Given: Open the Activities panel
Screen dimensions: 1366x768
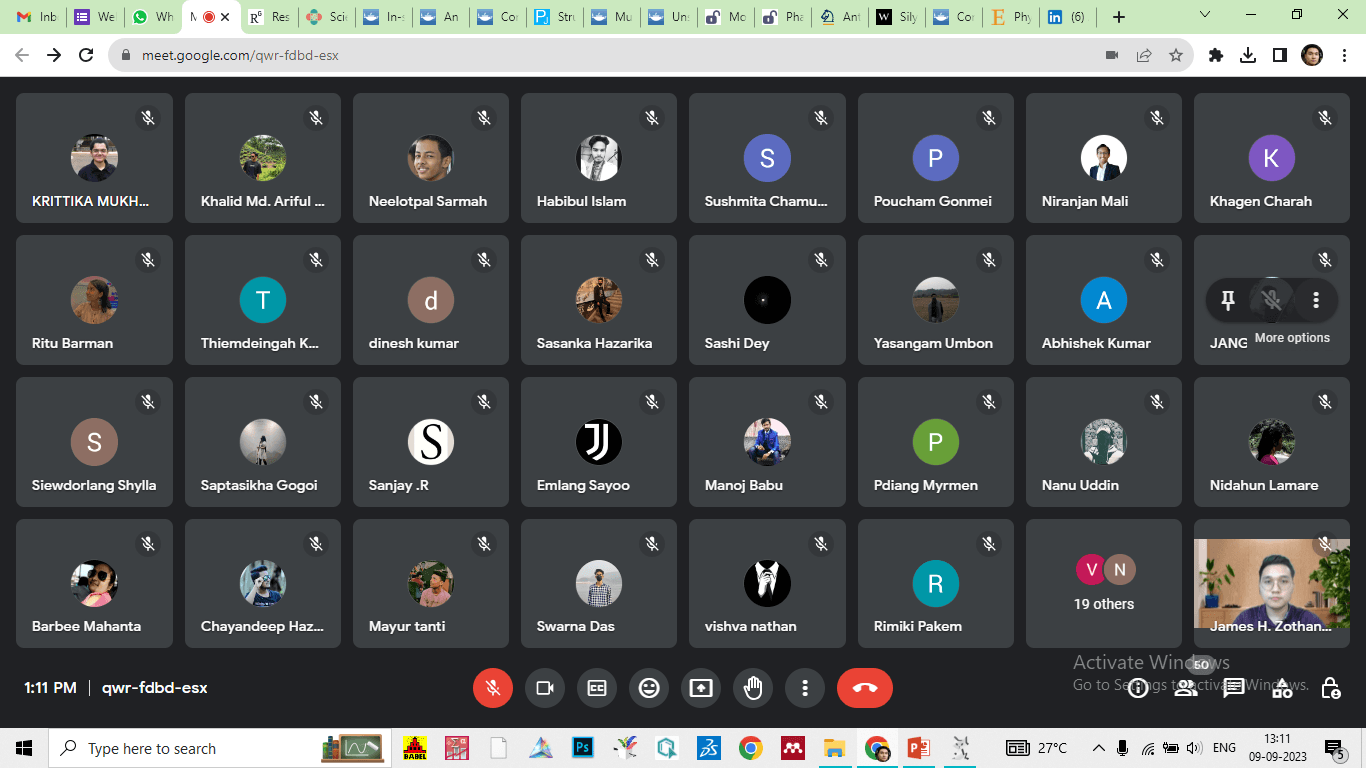Looking at the screenshot, I should click(1282, 688).
